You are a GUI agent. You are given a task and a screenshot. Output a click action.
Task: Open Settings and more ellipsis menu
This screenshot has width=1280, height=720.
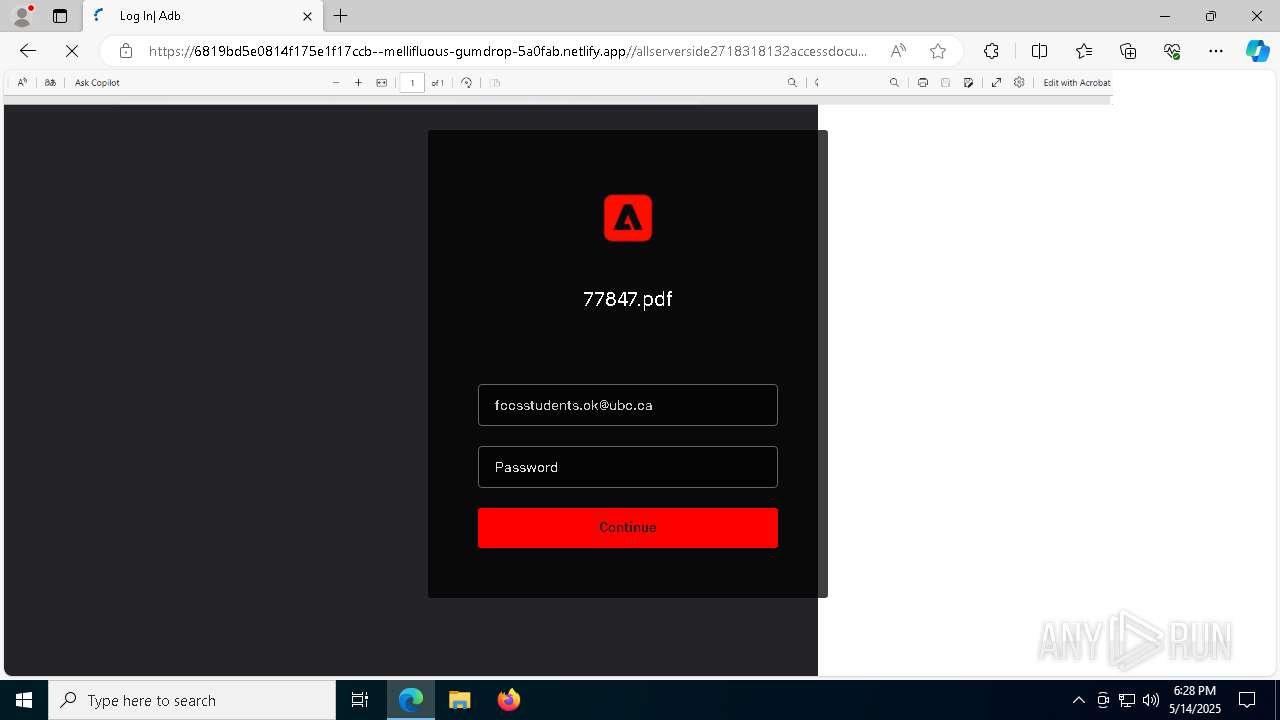tap(1216, 51)
